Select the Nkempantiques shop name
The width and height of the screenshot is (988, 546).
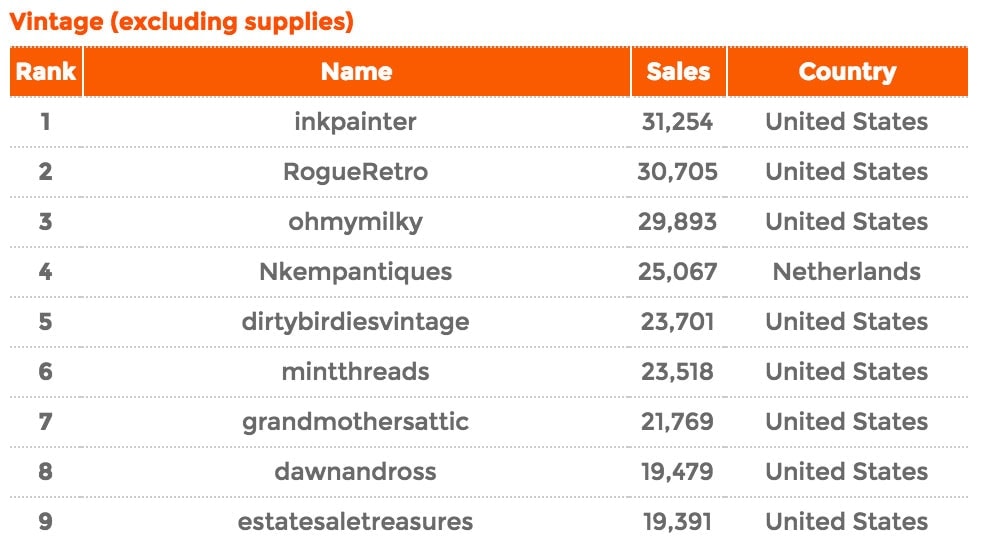[x=355, y=272]
